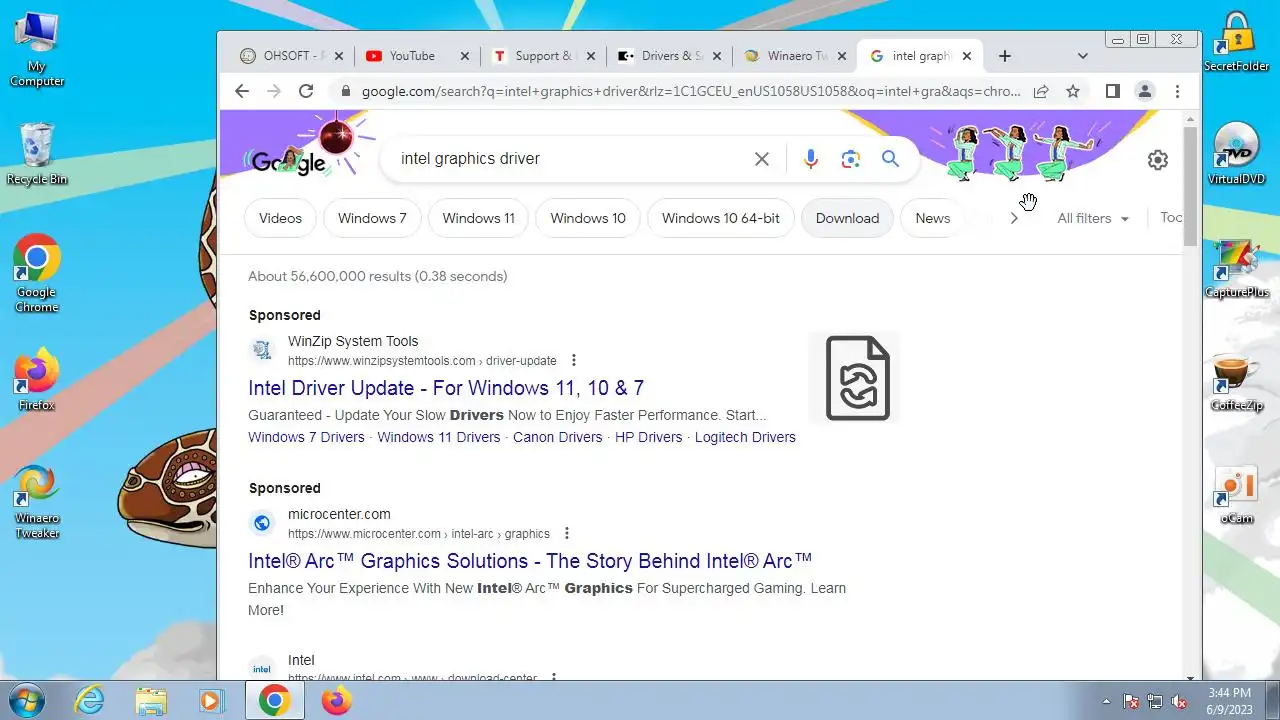This screenshot has width=1280, height=720.
Task: Share this page from address bar
Action: click(x=1041, y=91)
